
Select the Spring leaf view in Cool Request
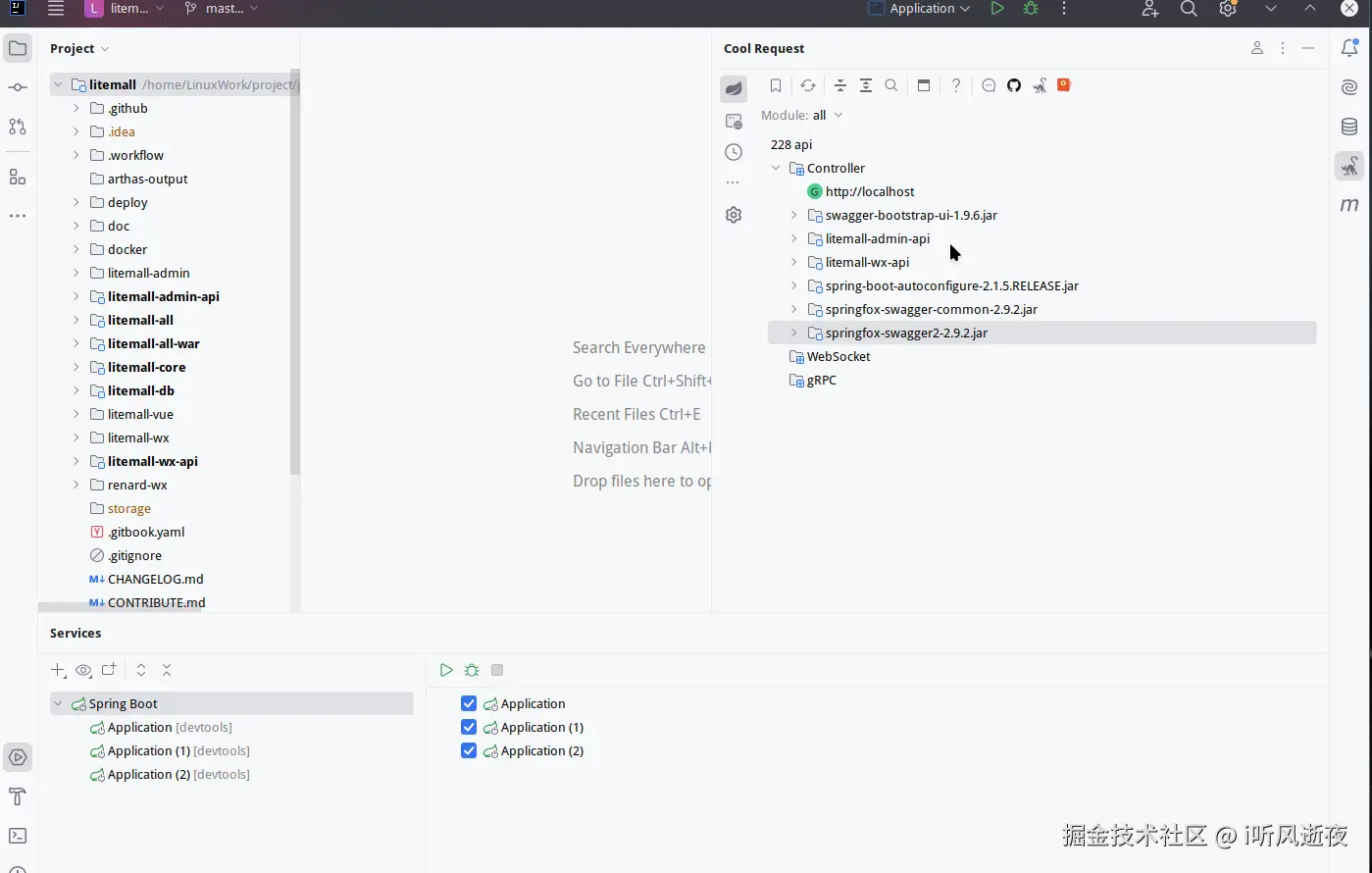pyautogui.click(x=734, y=89)
